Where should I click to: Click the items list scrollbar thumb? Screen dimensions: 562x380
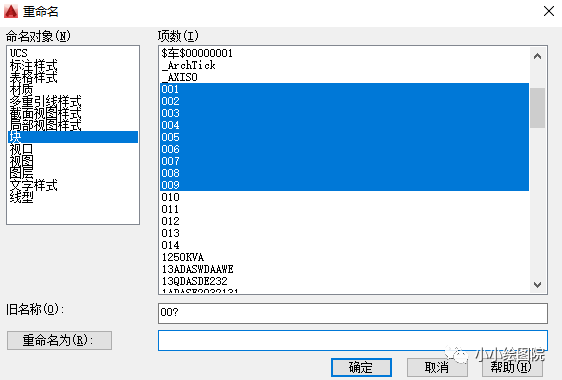537,108
